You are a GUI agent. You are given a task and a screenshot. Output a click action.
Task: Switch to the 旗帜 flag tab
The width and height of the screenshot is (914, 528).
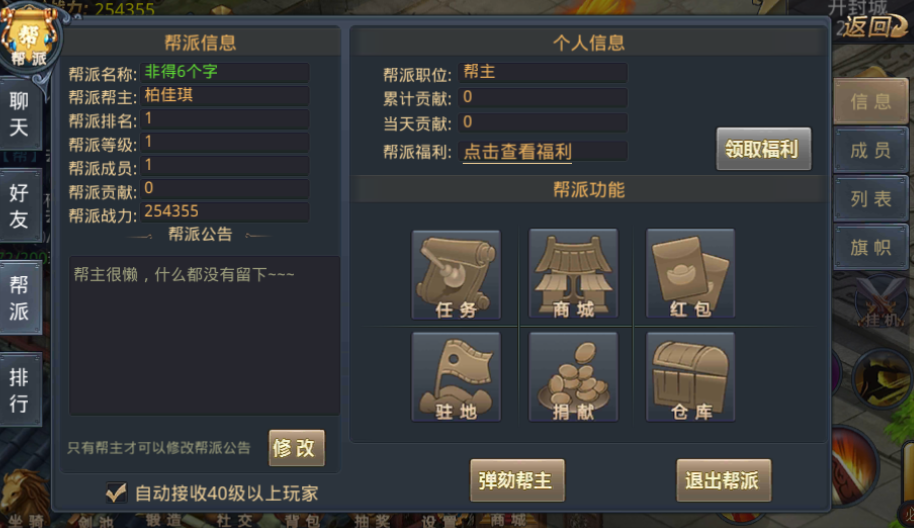point(871,247)
